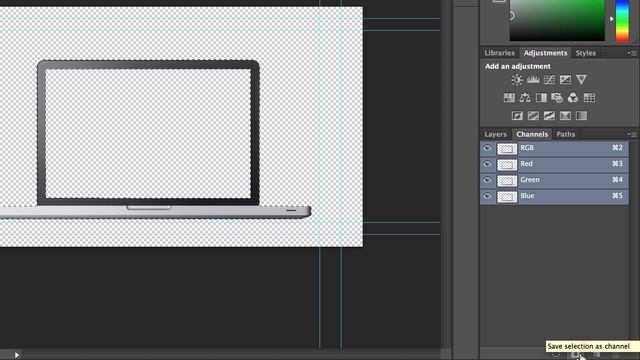
Task: Add an Invert adjustment
Action: [517, 116]
